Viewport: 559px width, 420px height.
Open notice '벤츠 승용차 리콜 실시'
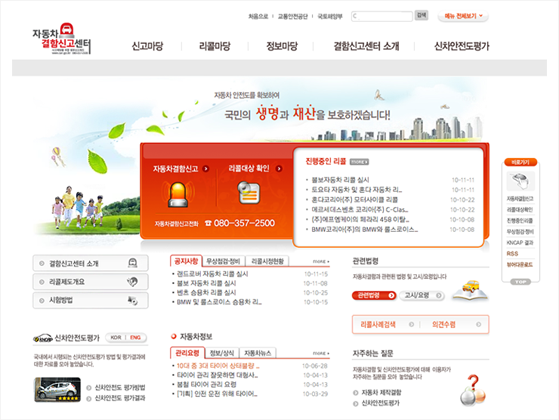pyautogui.click(x=206, y=293)
